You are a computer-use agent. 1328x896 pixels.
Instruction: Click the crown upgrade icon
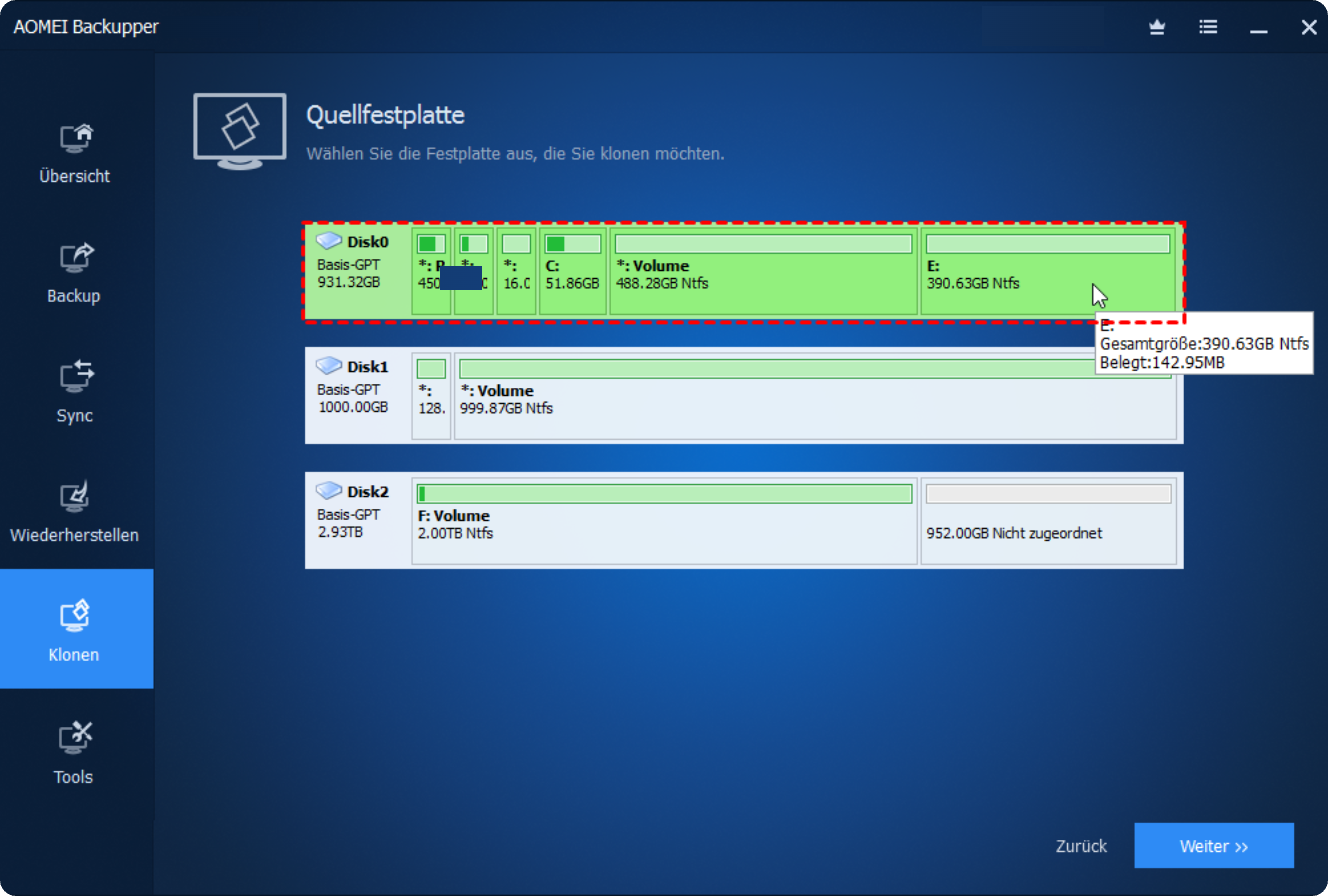(x=1157, y=28)
